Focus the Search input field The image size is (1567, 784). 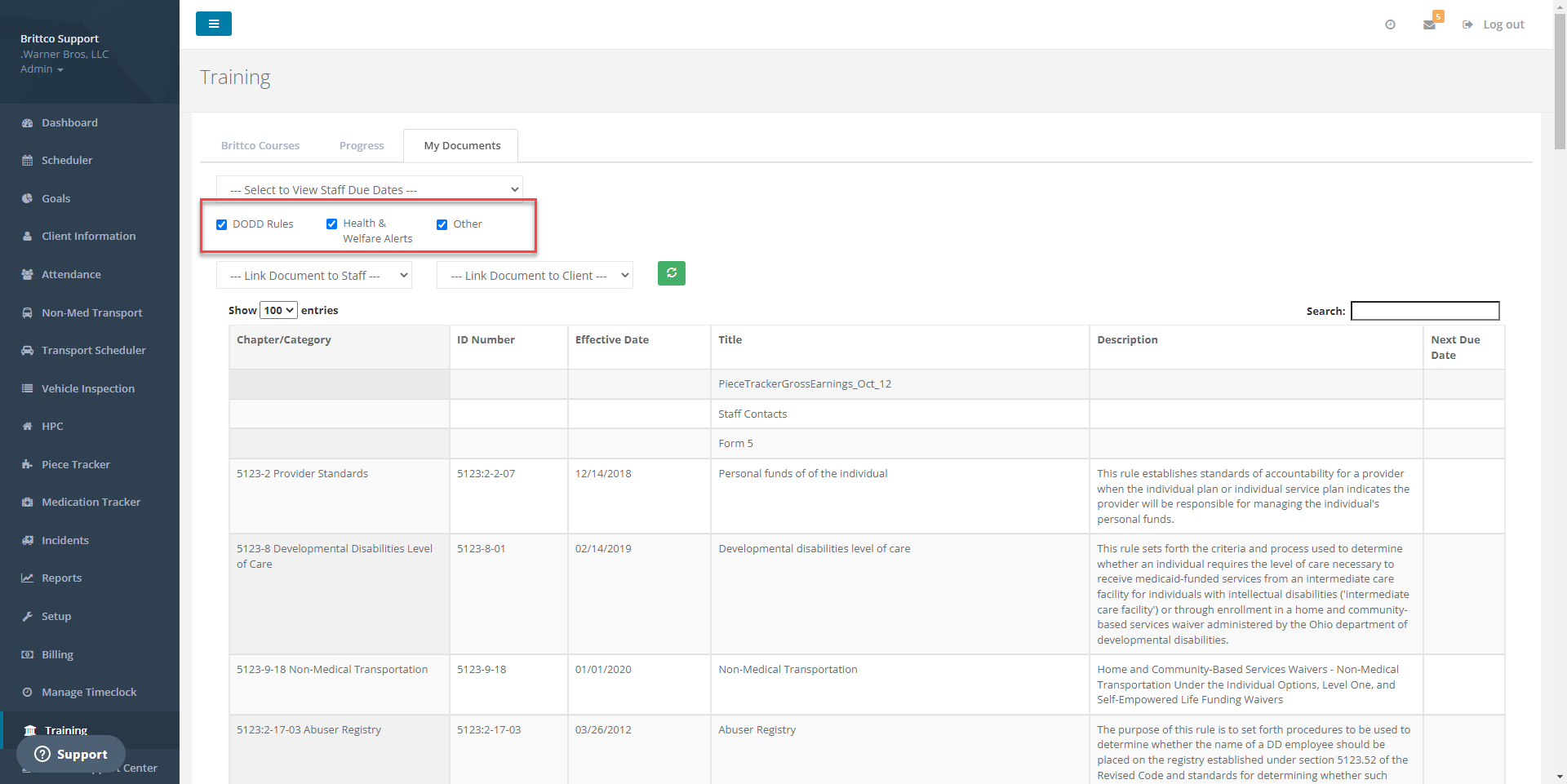click(x=1424, y=311)
